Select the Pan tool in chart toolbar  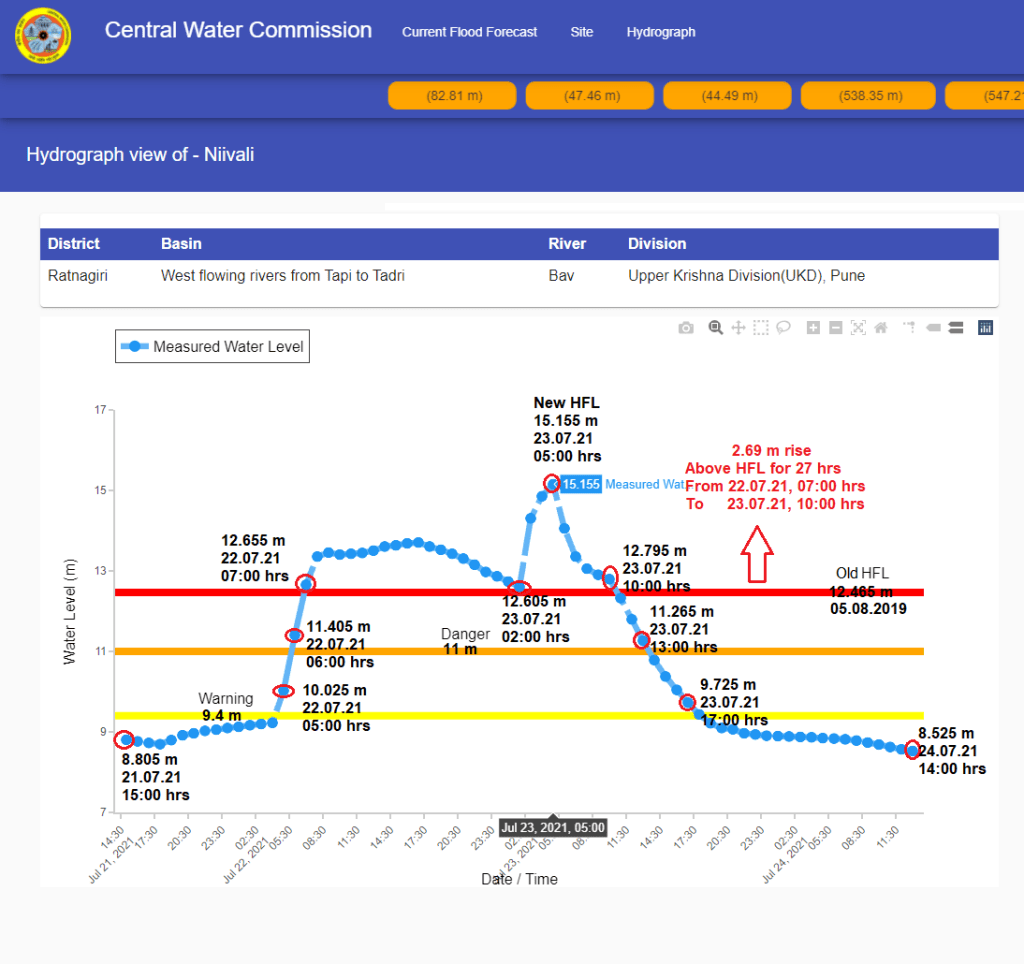coord(738,328)
